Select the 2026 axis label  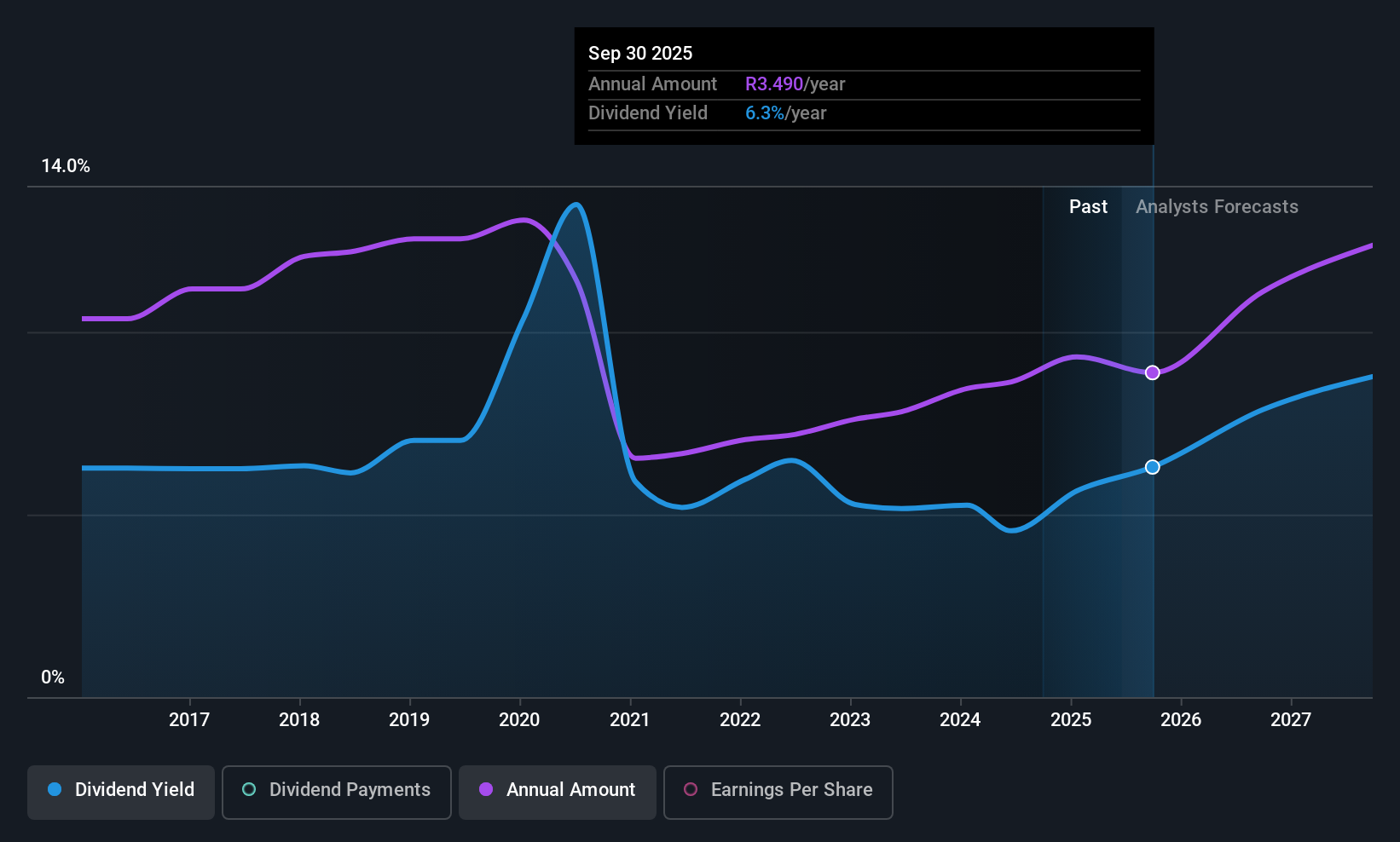pyautogui.click(x=1181, y=720)
